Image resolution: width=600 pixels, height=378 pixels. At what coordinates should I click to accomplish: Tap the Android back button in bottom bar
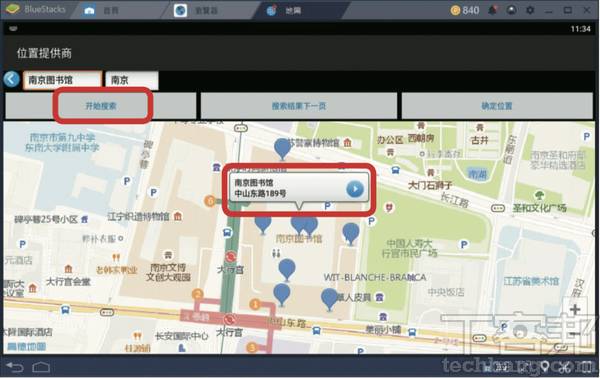pyautogui.click(x=15, y=368)
